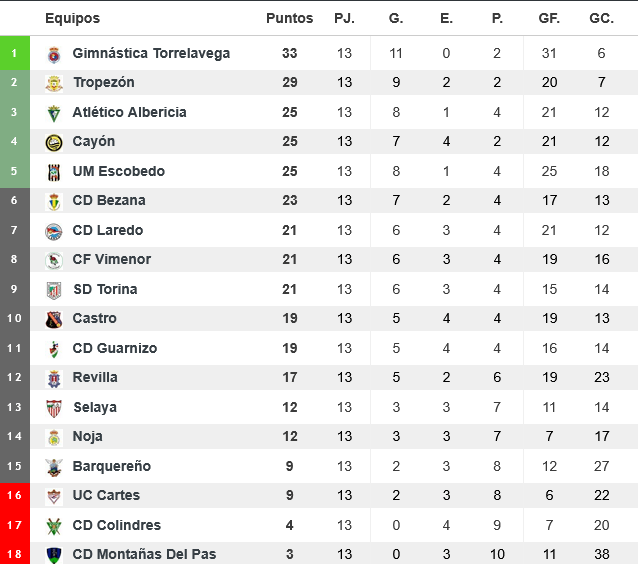Open the CD Montañas Del Pas link
The width and height of the screenshot is (638, 564).
tap(144, 554)
